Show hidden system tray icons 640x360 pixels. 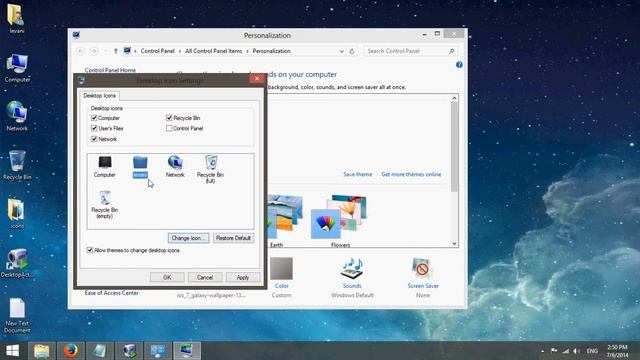tap(542, 351)
